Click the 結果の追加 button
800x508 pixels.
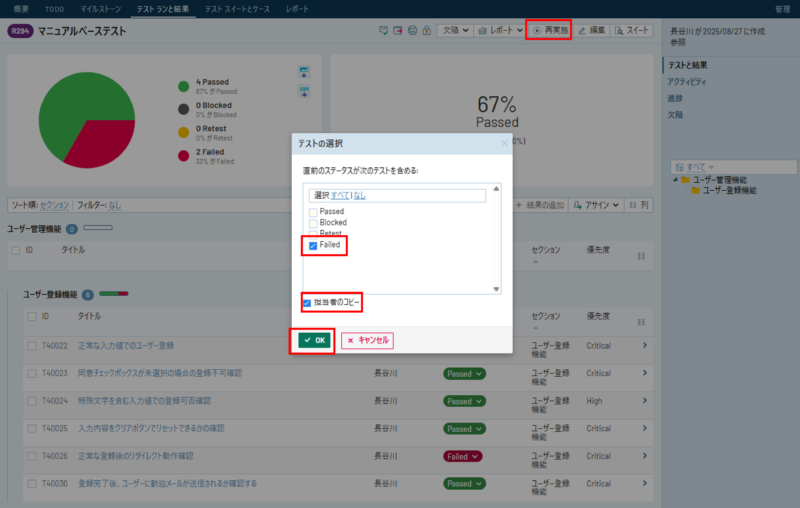click(540, 205)
